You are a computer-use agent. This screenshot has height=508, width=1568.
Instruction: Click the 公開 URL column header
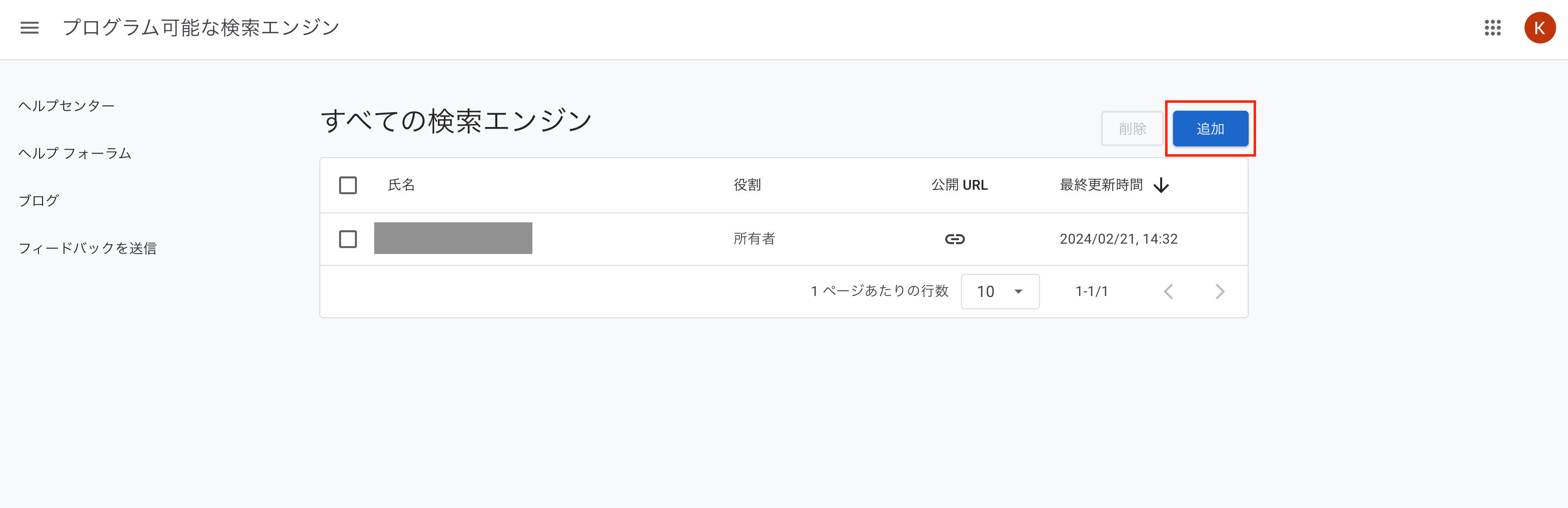pos(958,185)
